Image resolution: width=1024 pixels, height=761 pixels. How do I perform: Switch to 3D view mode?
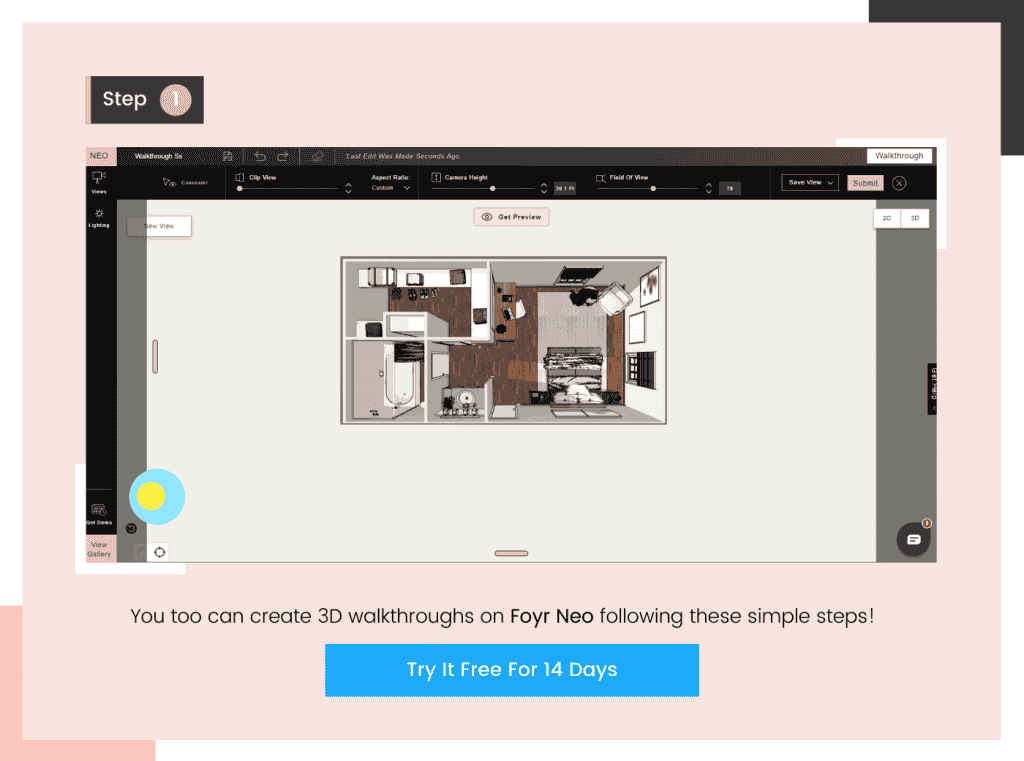point(915,217)
